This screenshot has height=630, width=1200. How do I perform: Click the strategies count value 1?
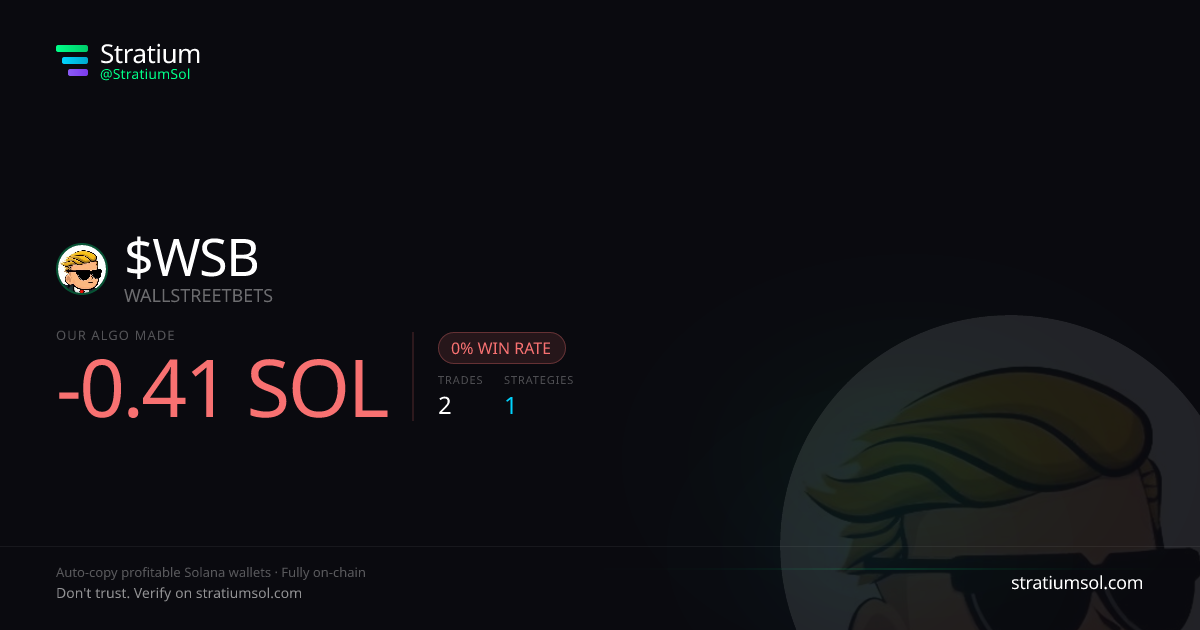point(510,406)
